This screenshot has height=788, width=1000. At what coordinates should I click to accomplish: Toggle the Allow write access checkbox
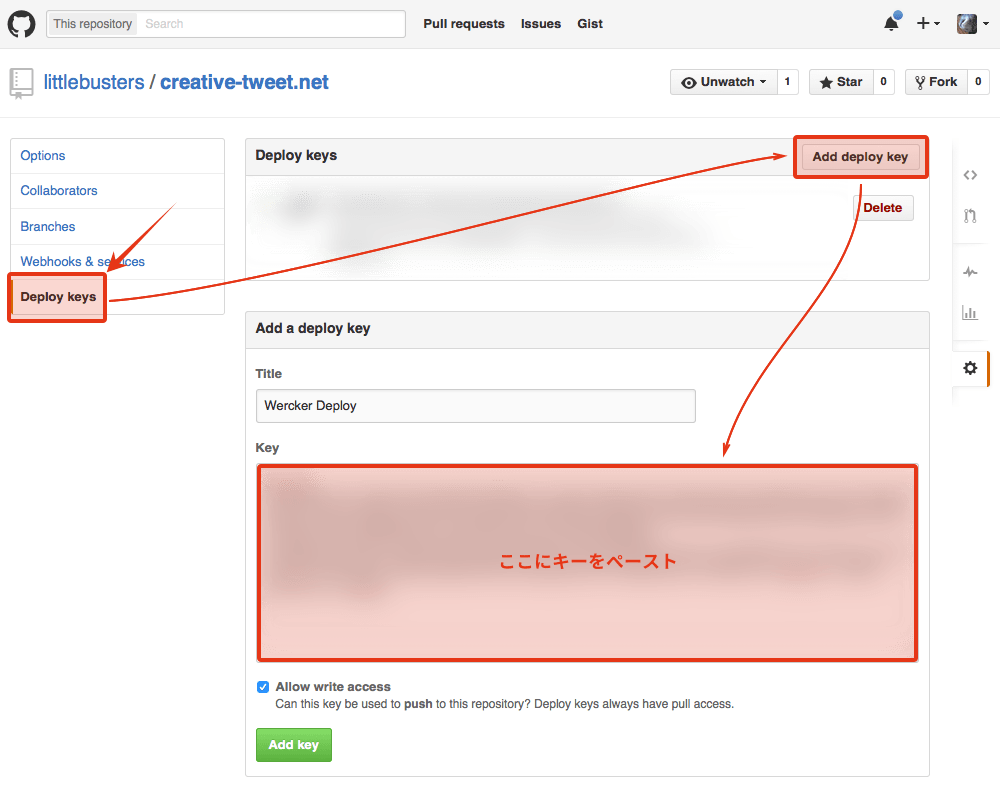pos(263,687)
